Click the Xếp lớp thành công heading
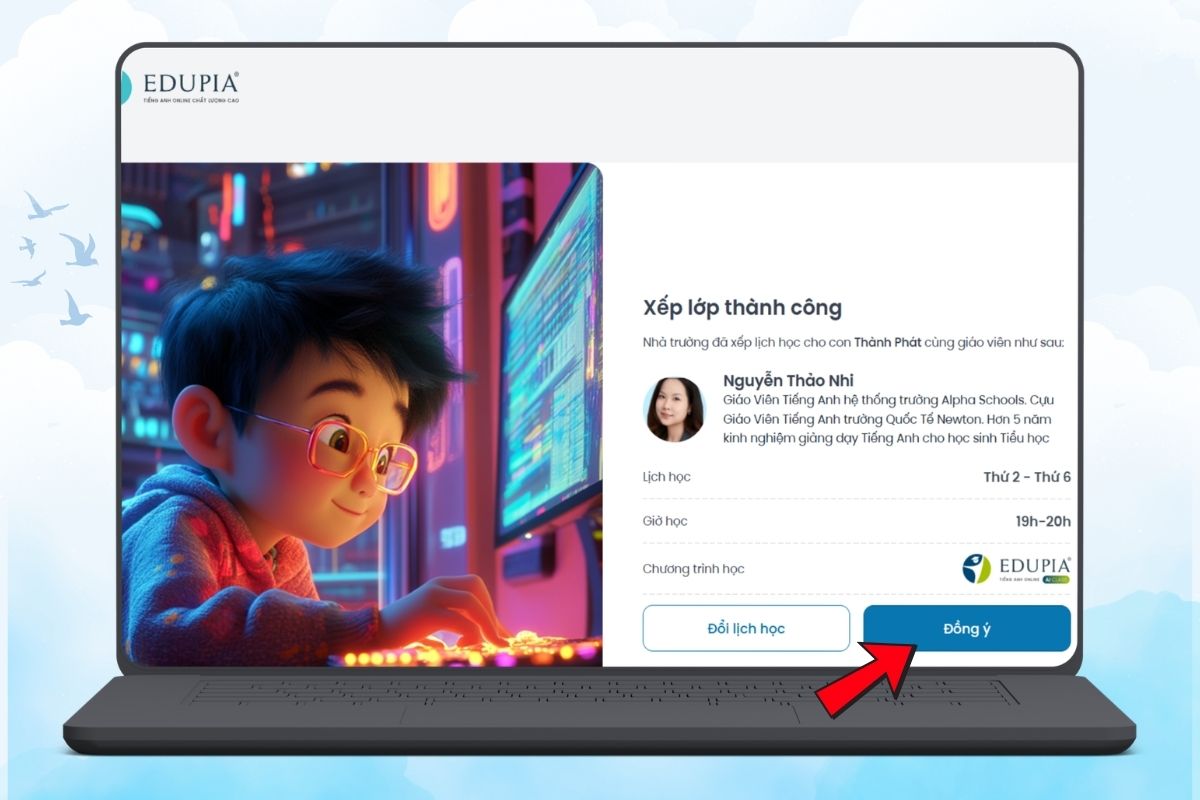1200x800 pixels. coord(742,308)
